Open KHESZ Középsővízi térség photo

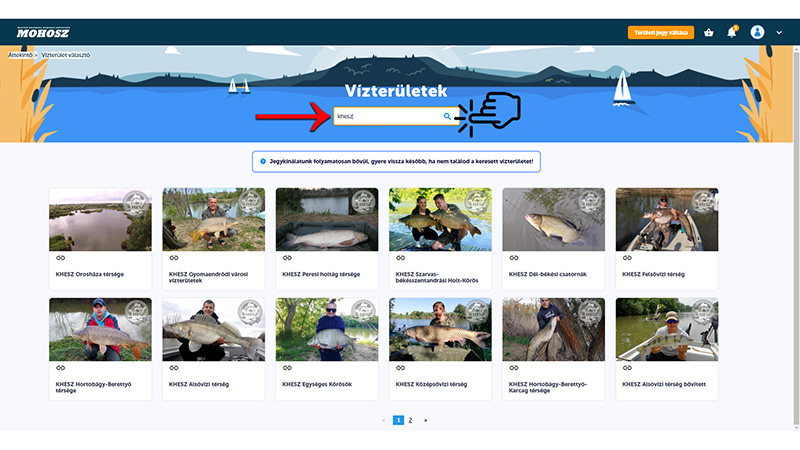440,330
